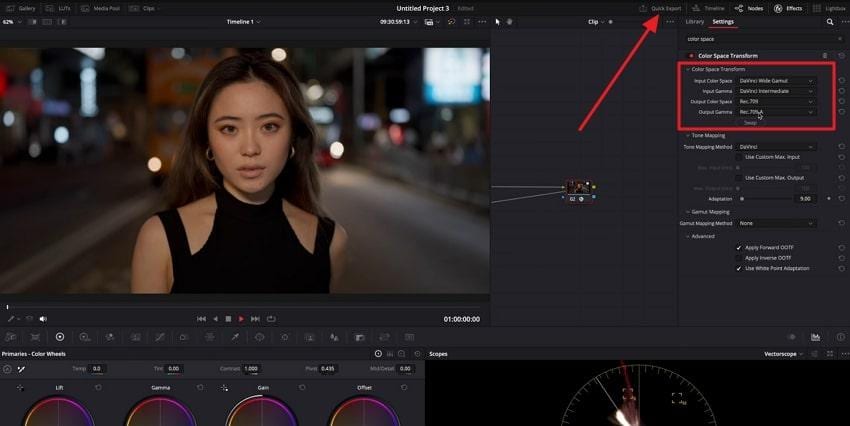Open the Output Color Space dropdown
This screenshot has height=426, width=850.
[x=776, y=101]
